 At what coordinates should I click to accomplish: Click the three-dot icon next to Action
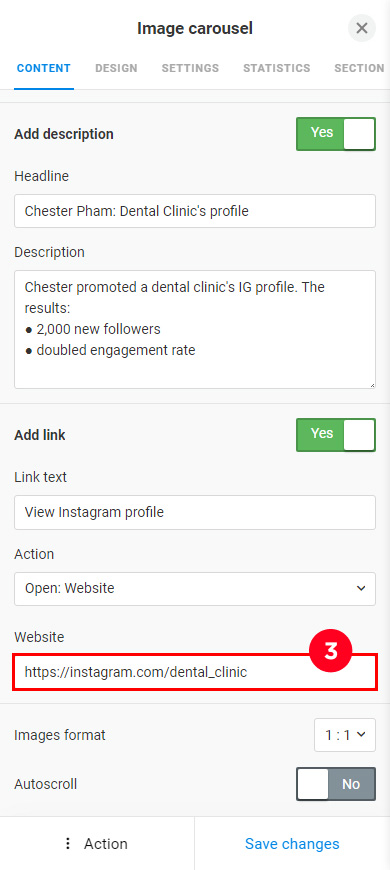[x=68, y=844]
